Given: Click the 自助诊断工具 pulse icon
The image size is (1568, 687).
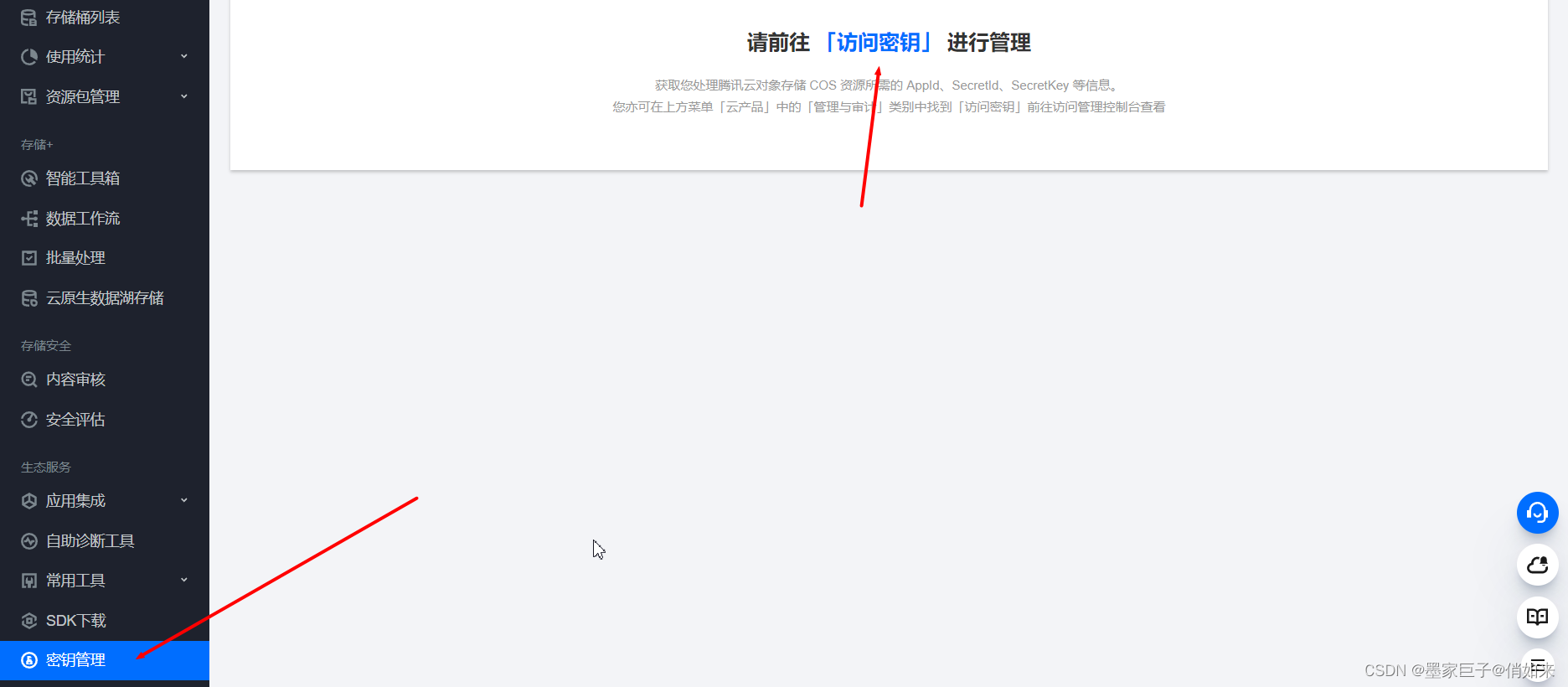Looking at the screenshot, I should [x=28, y=541].
